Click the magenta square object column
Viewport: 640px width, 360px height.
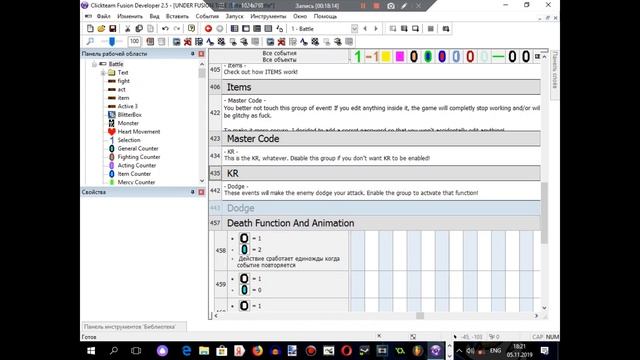tap(400, 56)
